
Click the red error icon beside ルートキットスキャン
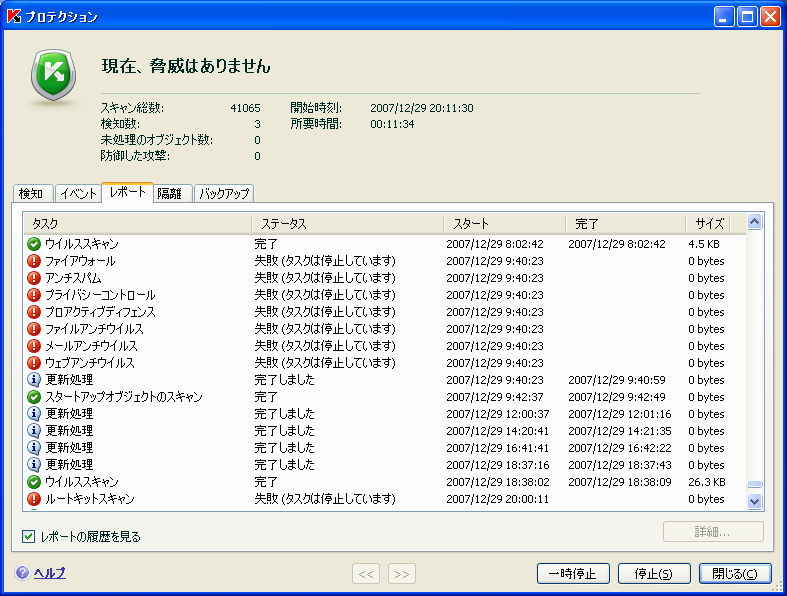point(34,499)
